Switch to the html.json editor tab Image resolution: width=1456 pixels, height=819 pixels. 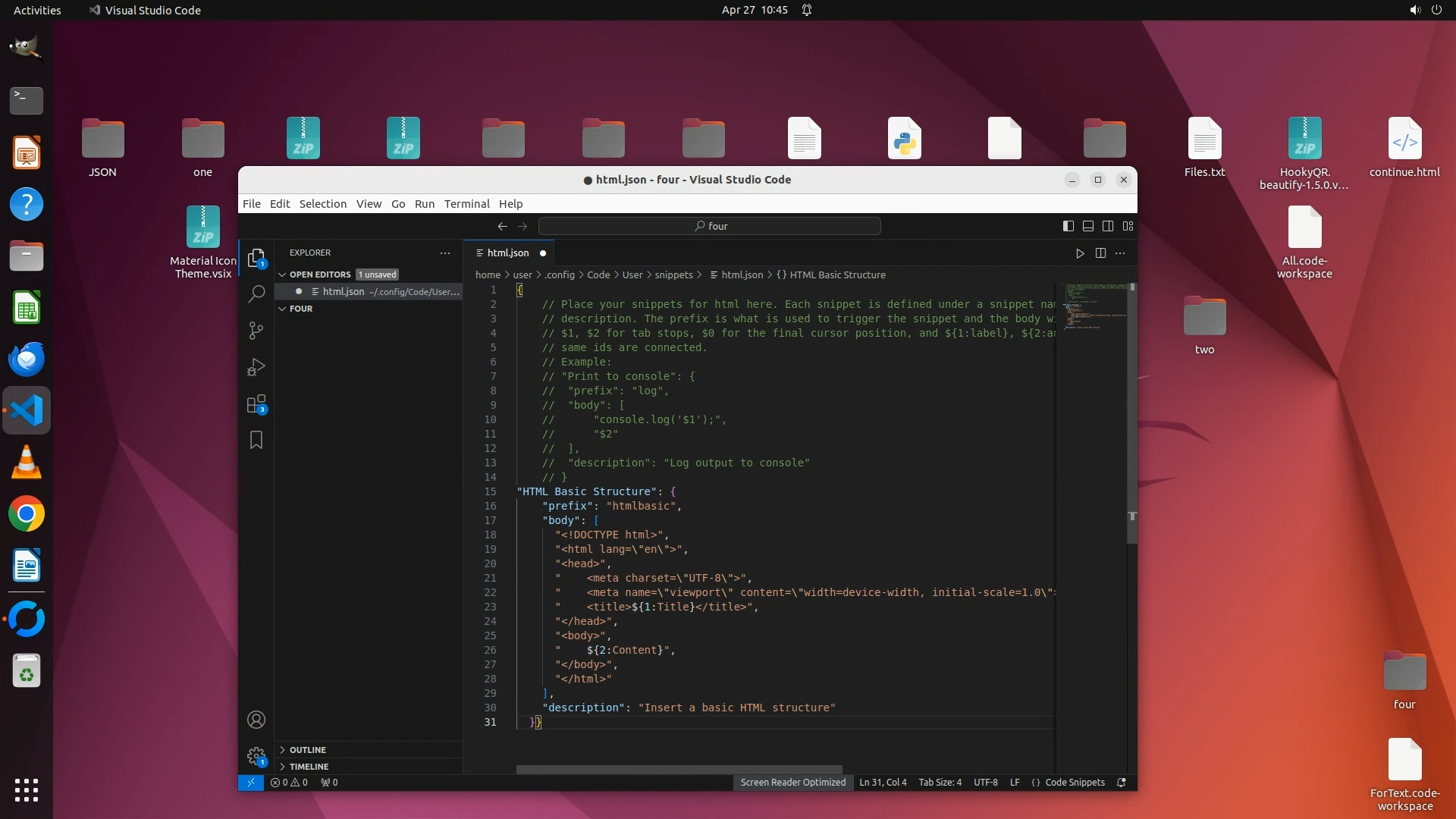[x=507, y=253]
